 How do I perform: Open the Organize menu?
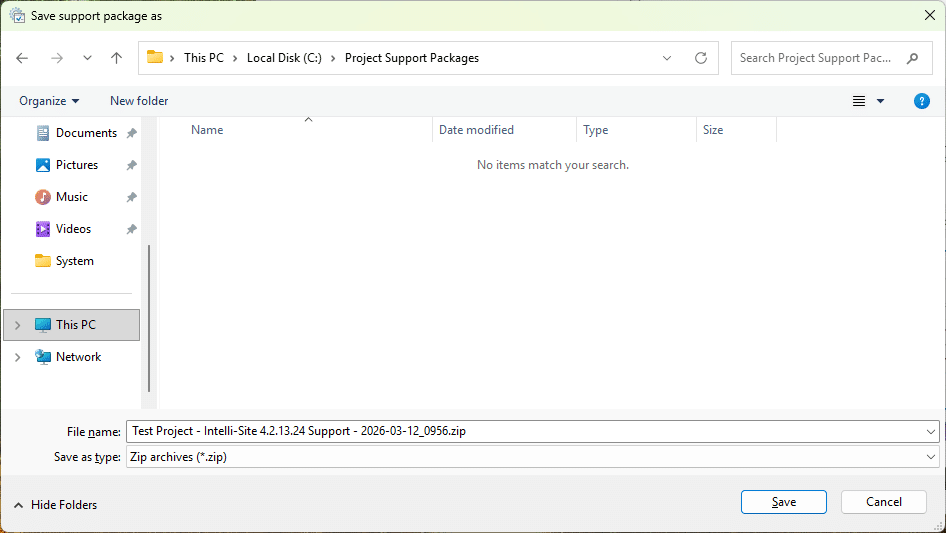49,101
